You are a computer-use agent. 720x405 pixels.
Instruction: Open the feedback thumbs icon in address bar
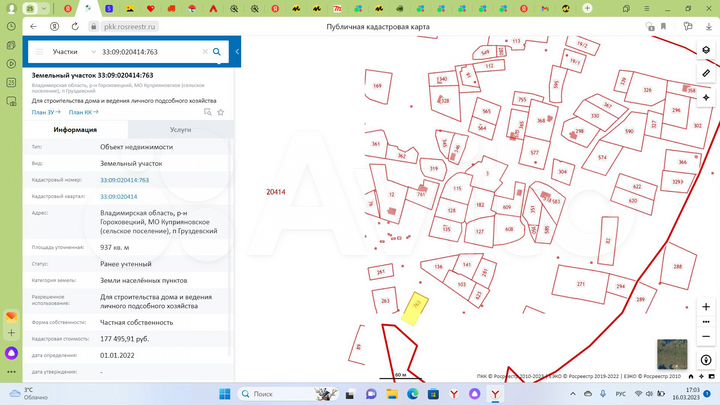(688, 27)
